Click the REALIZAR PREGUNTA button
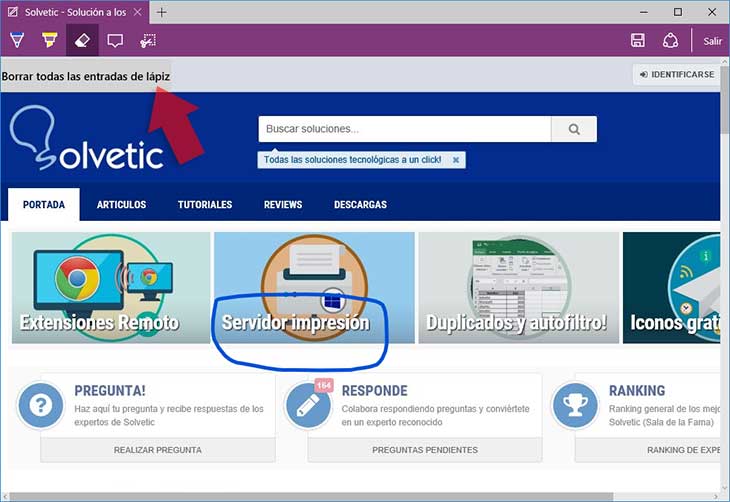The image size is (730, 502). tap(158, 450)
